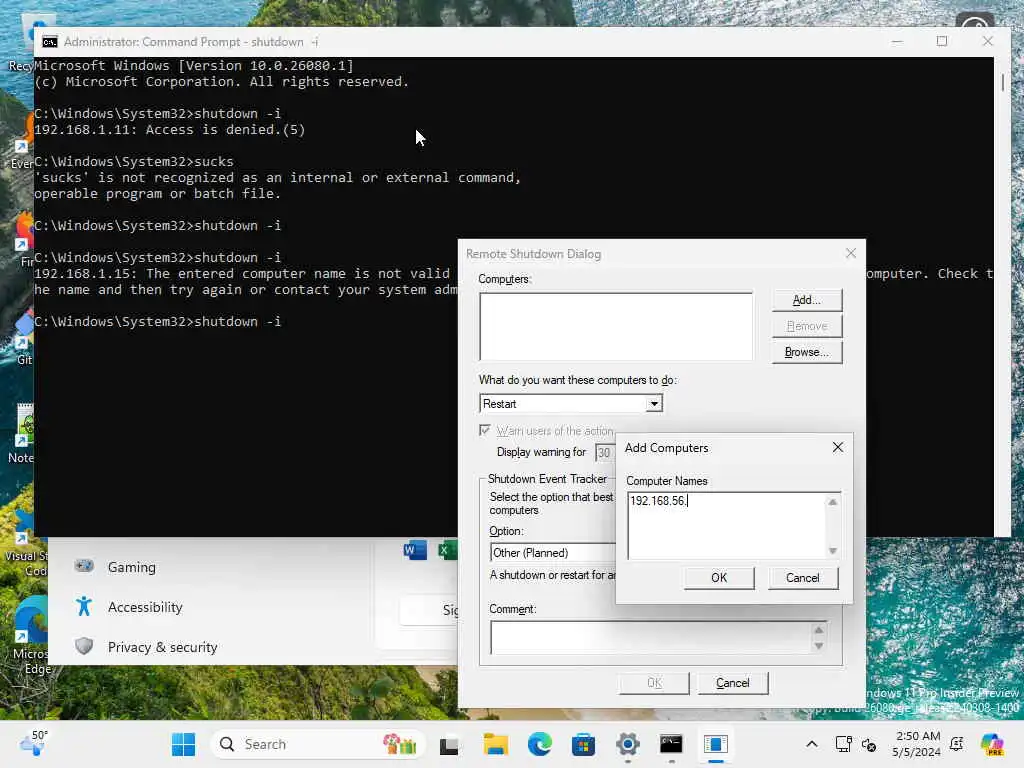Click the Remove button in Remote Shutdown Dialog
The width and height of the screenshot is (1024, 768).
pos(807,326)
